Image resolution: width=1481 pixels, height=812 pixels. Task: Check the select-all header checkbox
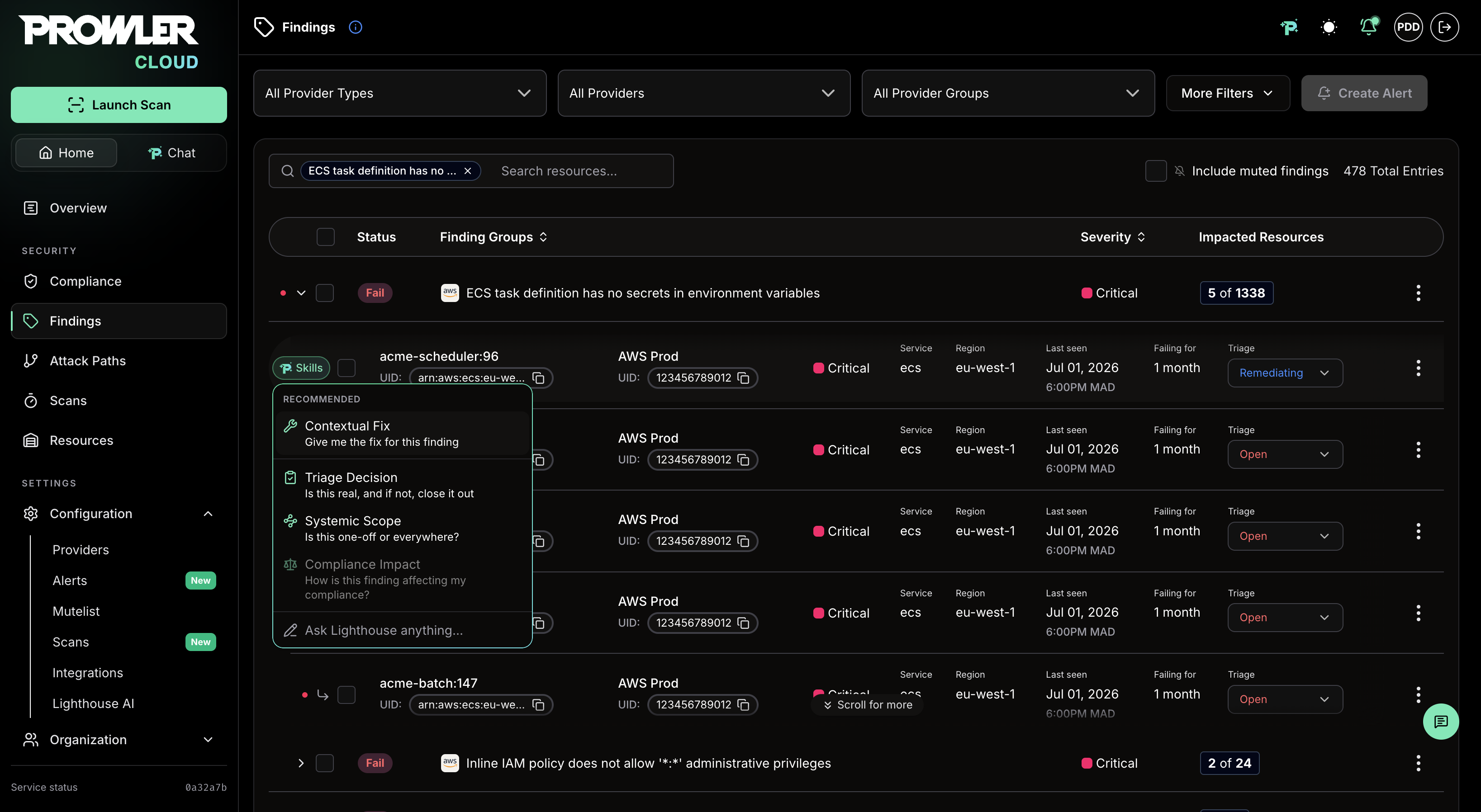pyautogui.click(x=325, y=237)
